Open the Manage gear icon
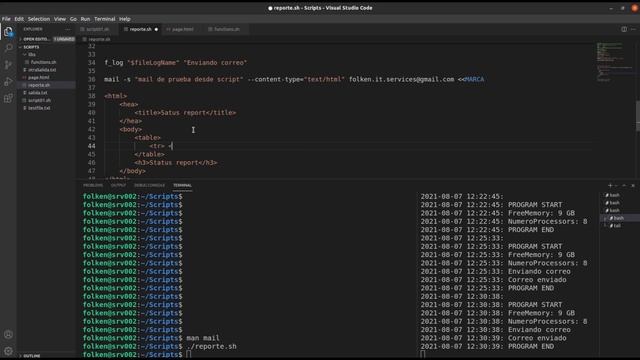This screenshot has width=640, height=360. pos(8,351)
